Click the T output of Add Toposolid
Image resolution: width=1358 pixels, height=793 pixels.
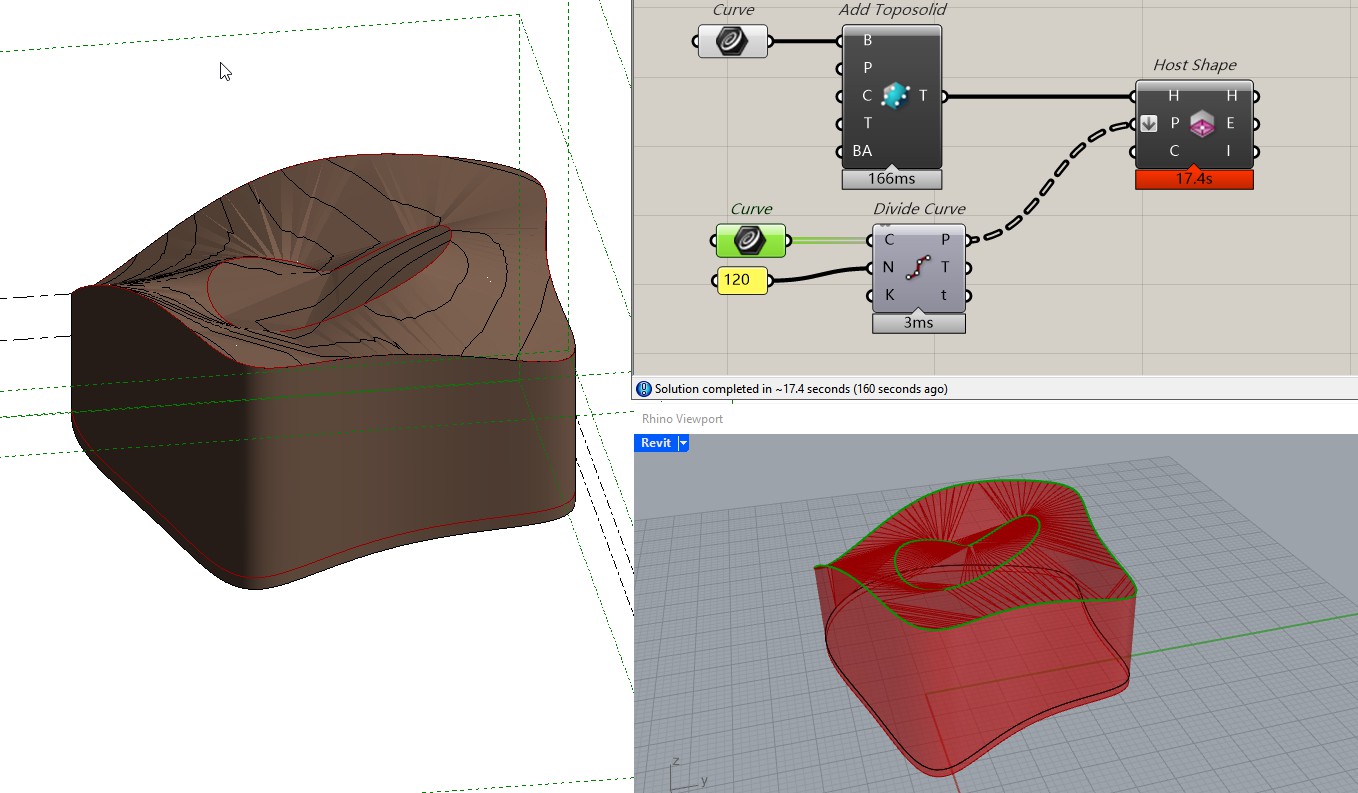point(922,96)
